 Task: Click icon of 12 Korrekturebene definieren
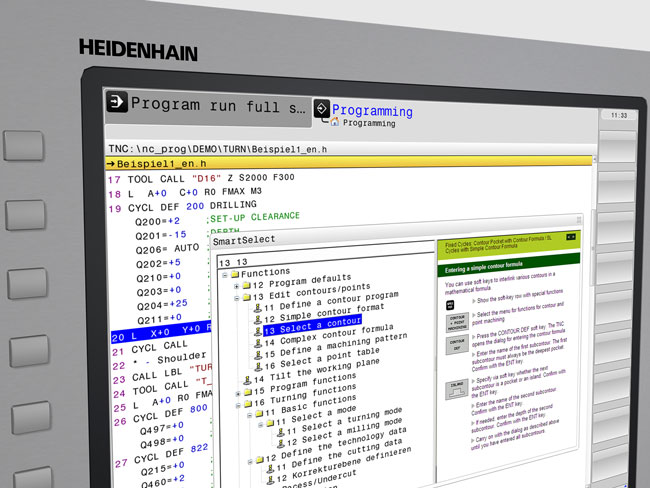[x=271, y=480]
